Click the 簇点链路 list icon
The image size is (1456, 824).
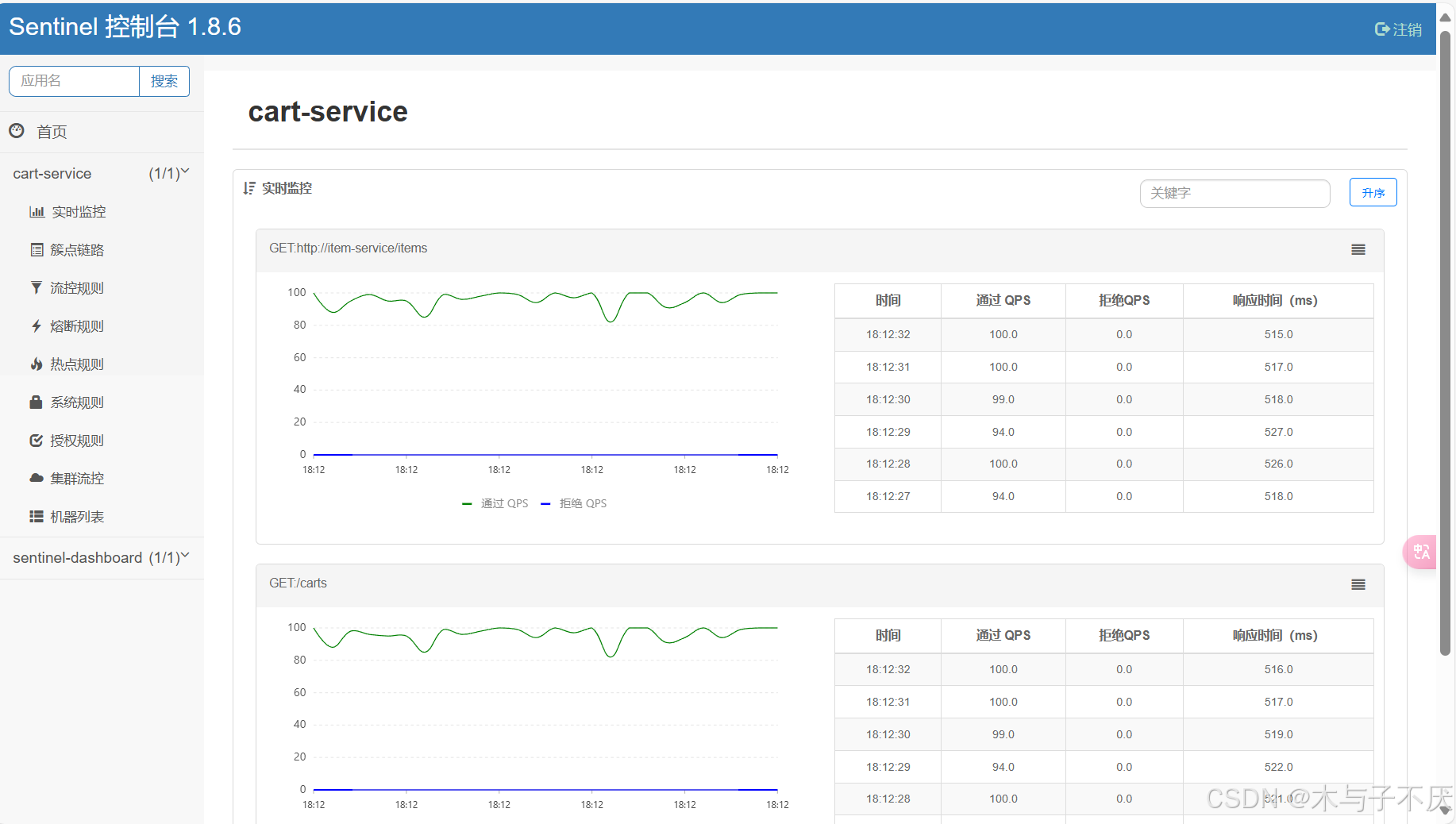coord(37,250)
